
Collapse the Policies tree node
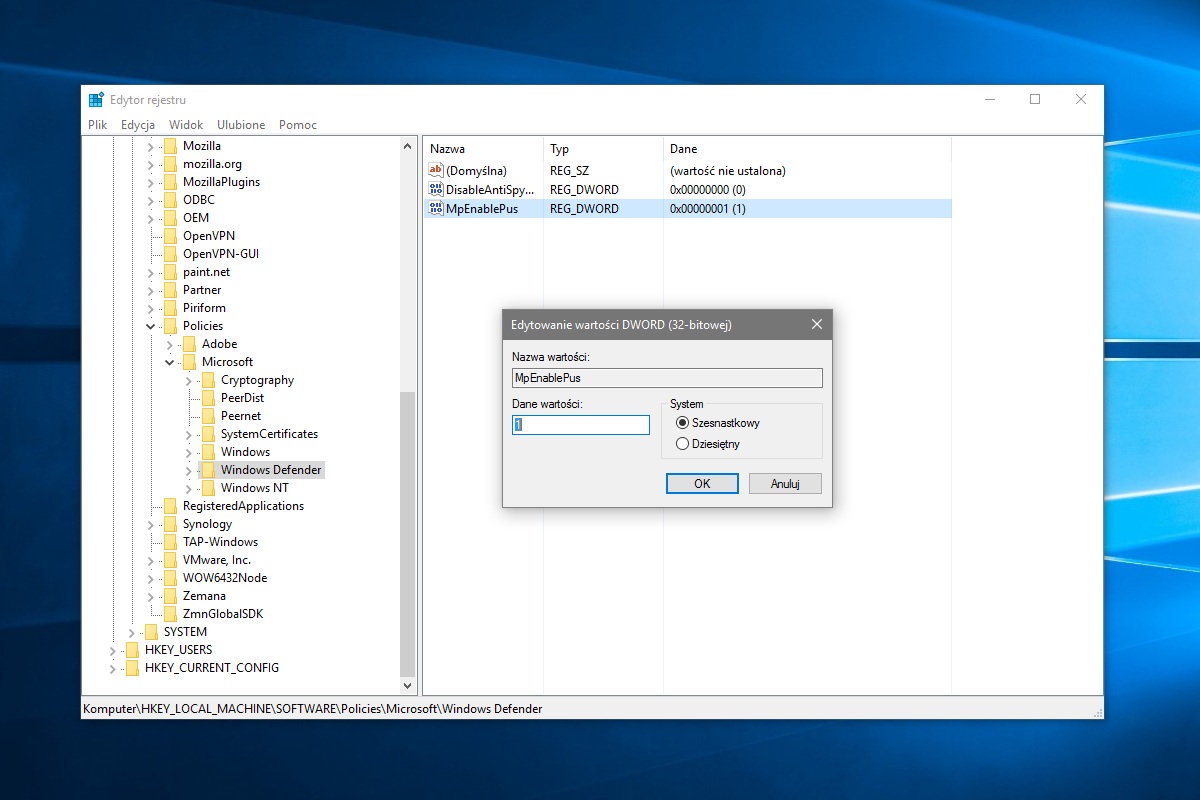[x=151, y=326]
